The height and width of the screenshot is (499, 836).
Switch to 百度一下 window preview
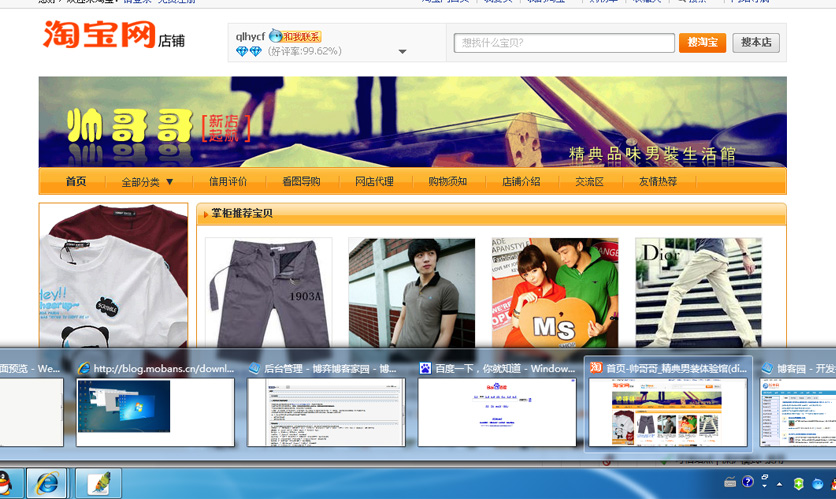(x=497, y=405)
